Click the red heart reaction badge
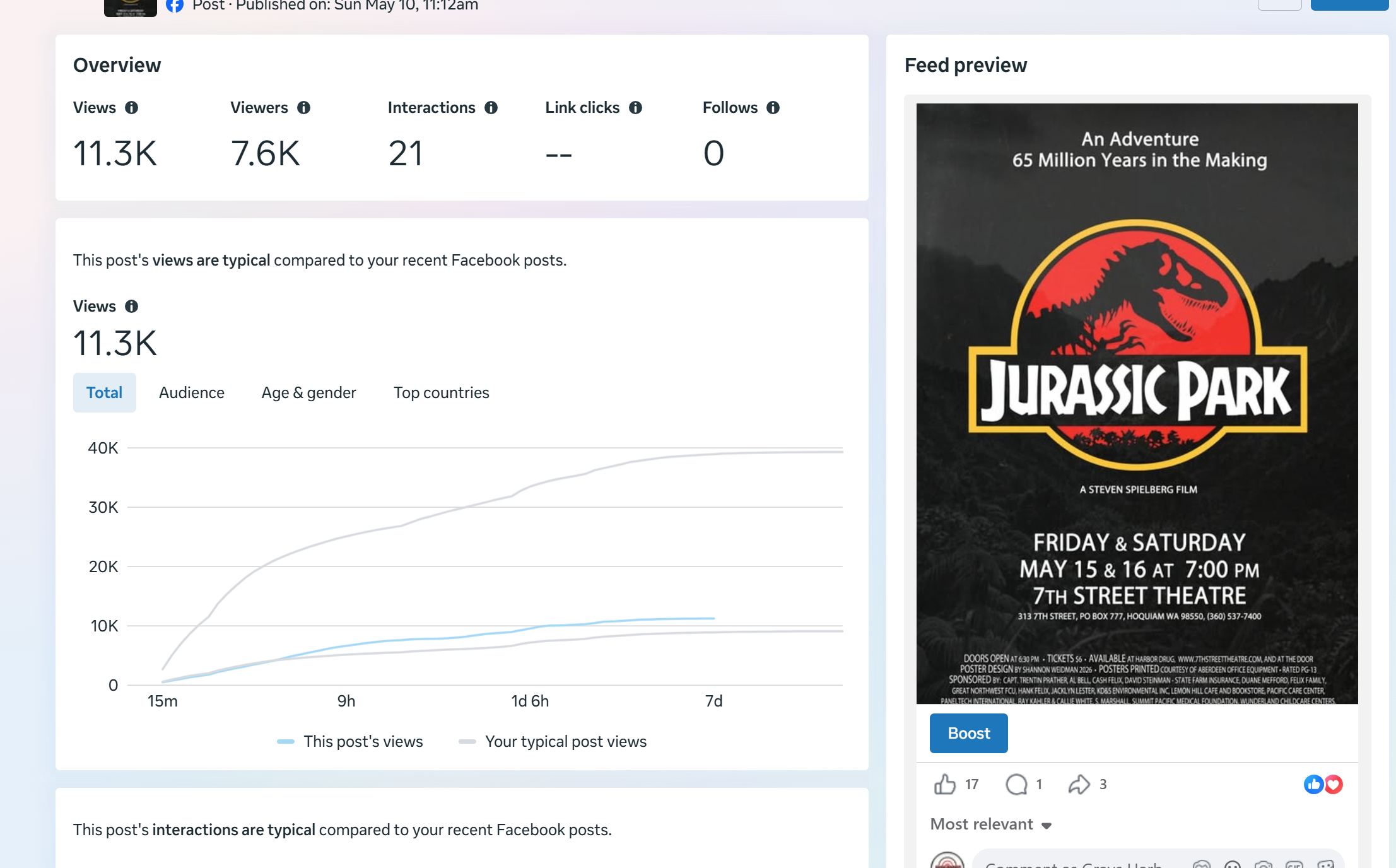Screen dimensions: 1396x868 pos(1333,784)
